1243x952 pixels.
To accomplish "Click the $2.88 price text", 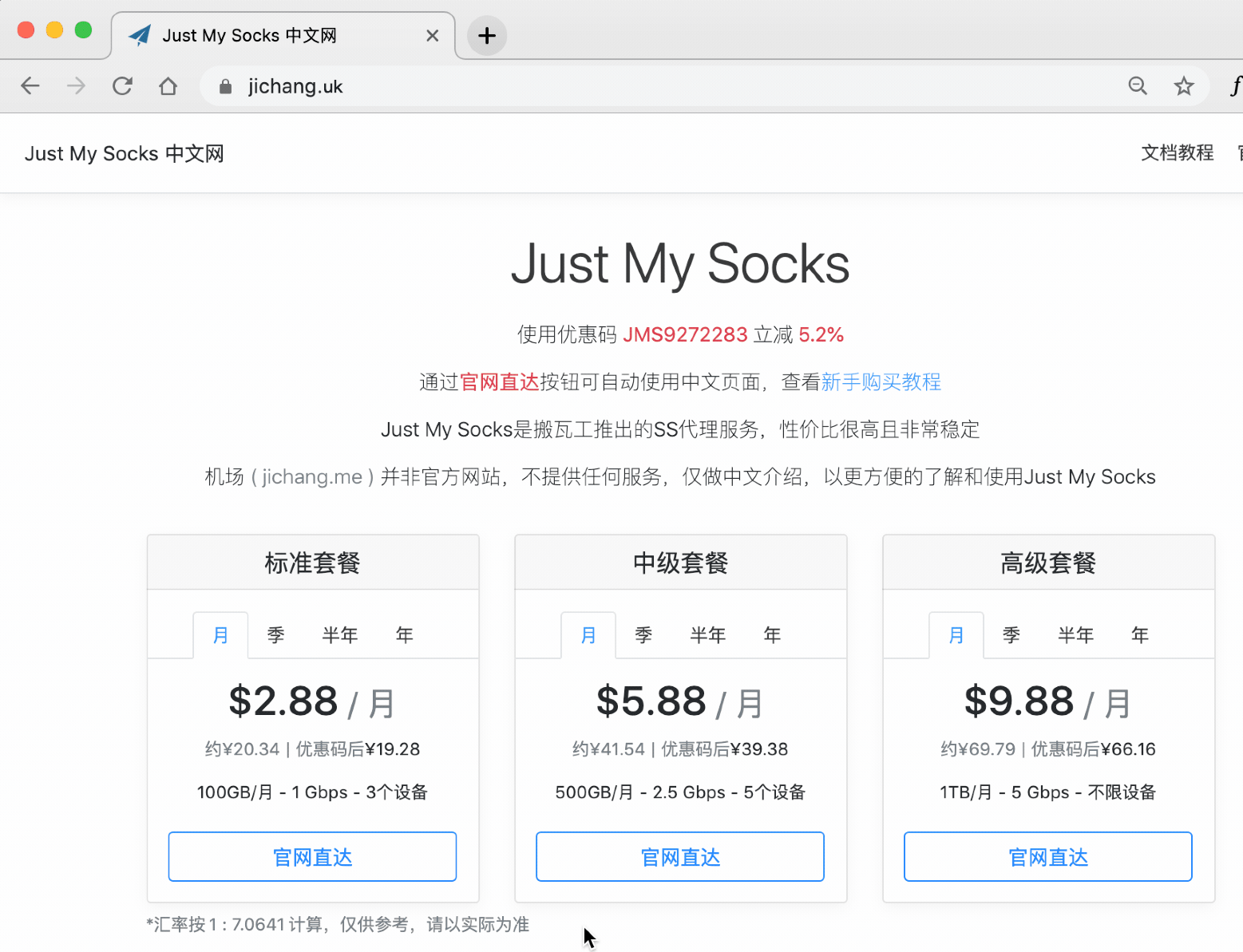I will pyautogui.click(x=283, y=701).
